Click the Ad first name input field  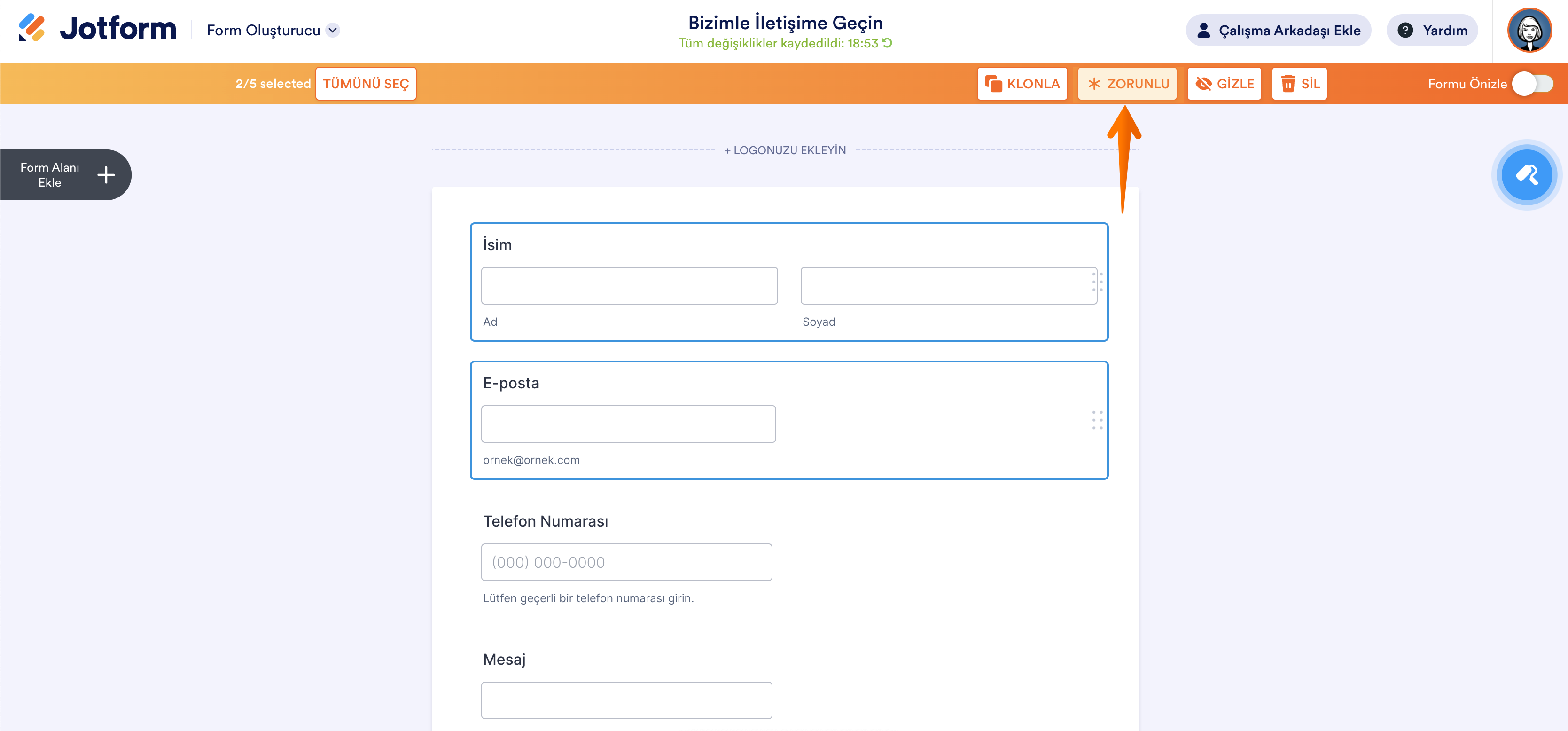(x=629, y=286)
